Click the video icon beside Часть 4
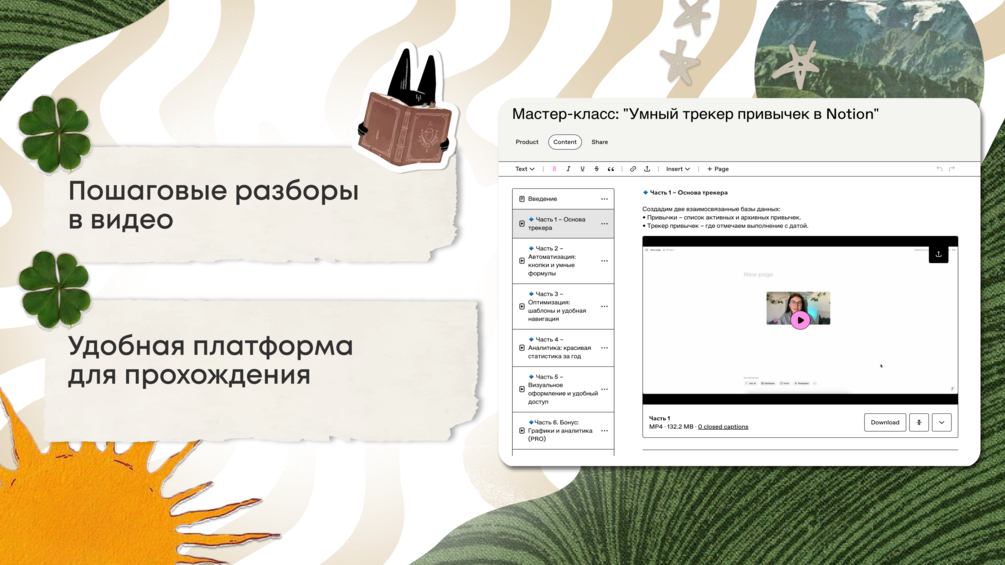This screenshot has width=1005, height=565. [522, 348]
